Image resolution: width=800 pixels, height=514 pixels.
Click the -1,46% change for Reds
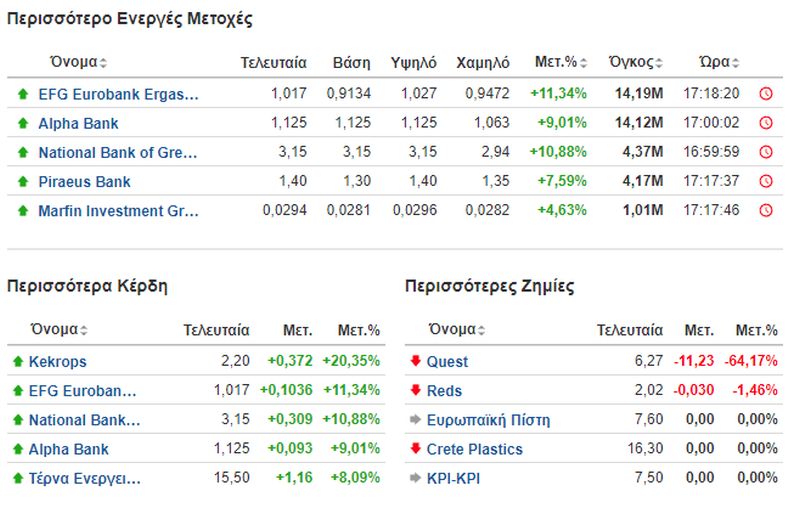point(755,390)
